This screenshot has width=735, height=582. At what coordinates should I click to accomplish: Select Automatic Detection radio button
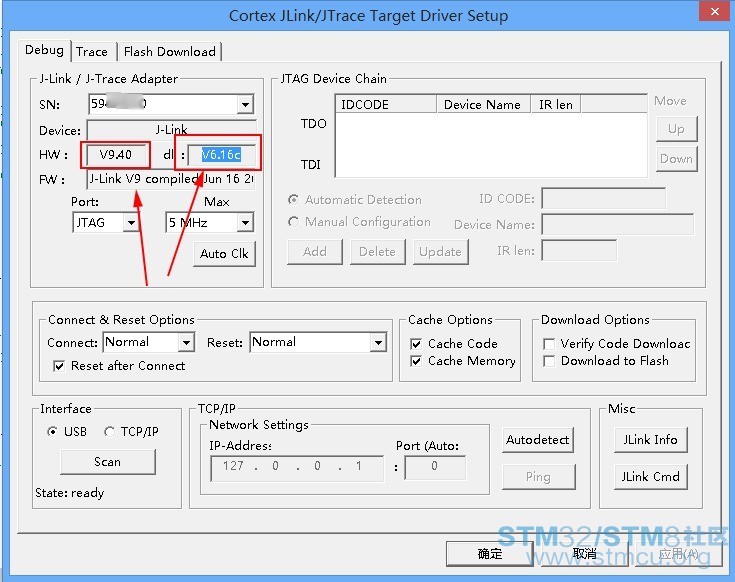(293, 200)
